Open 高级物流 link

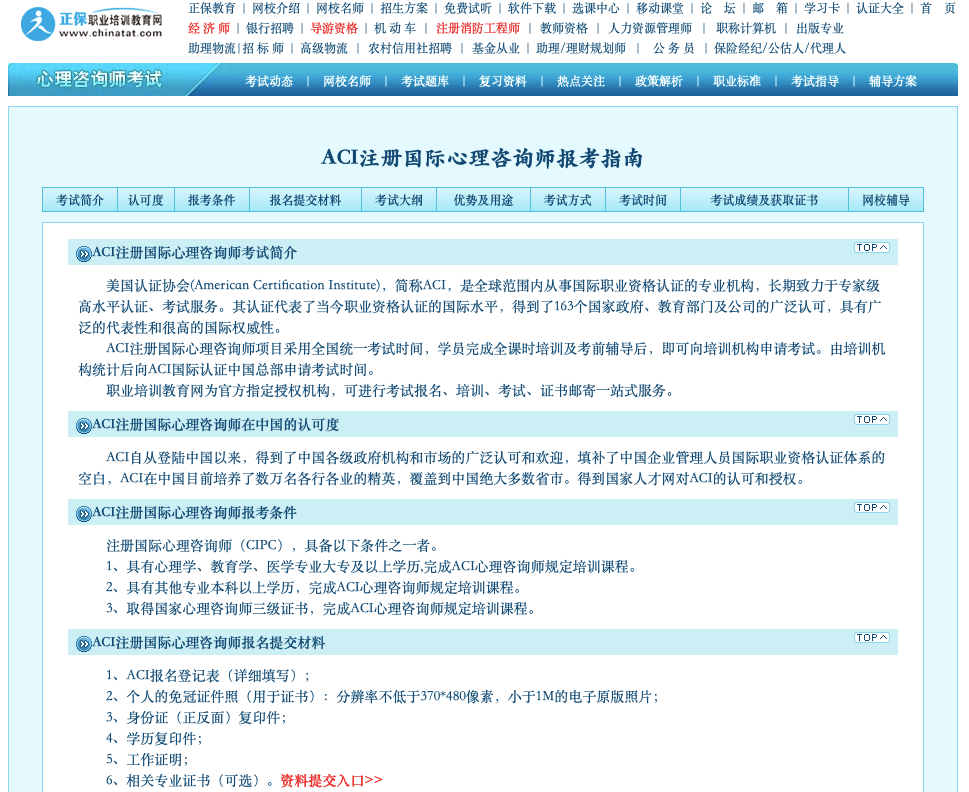pos(324,48)
